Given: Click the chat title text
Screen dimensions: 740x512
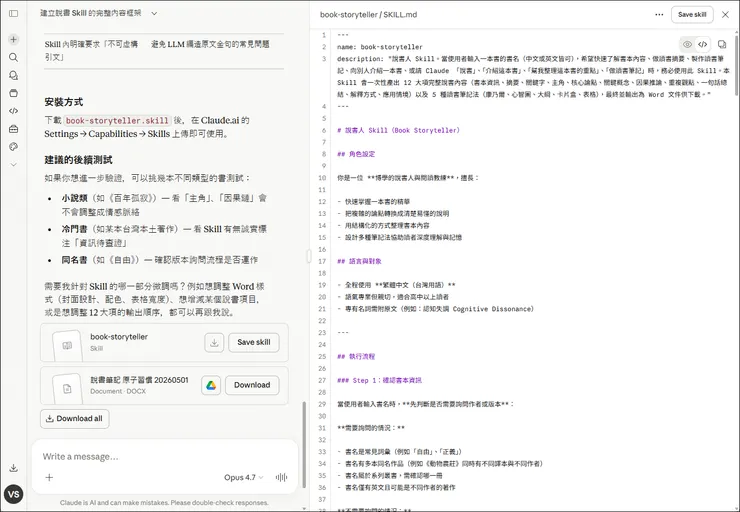Looking at the screenshot, I should pos(91,13).
